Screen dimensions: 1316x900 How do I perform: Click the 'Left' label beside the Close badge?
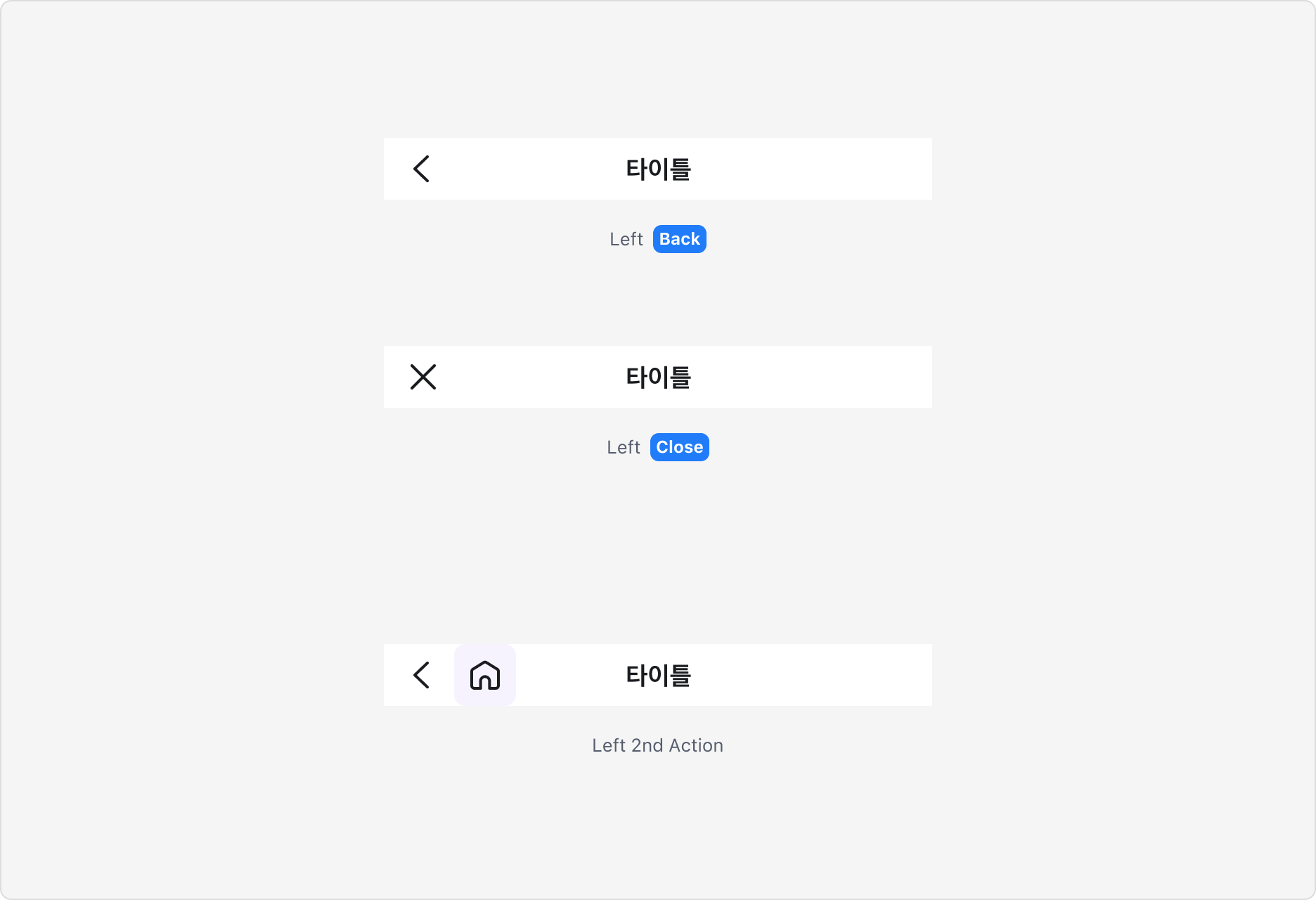(x=624, y=447)
